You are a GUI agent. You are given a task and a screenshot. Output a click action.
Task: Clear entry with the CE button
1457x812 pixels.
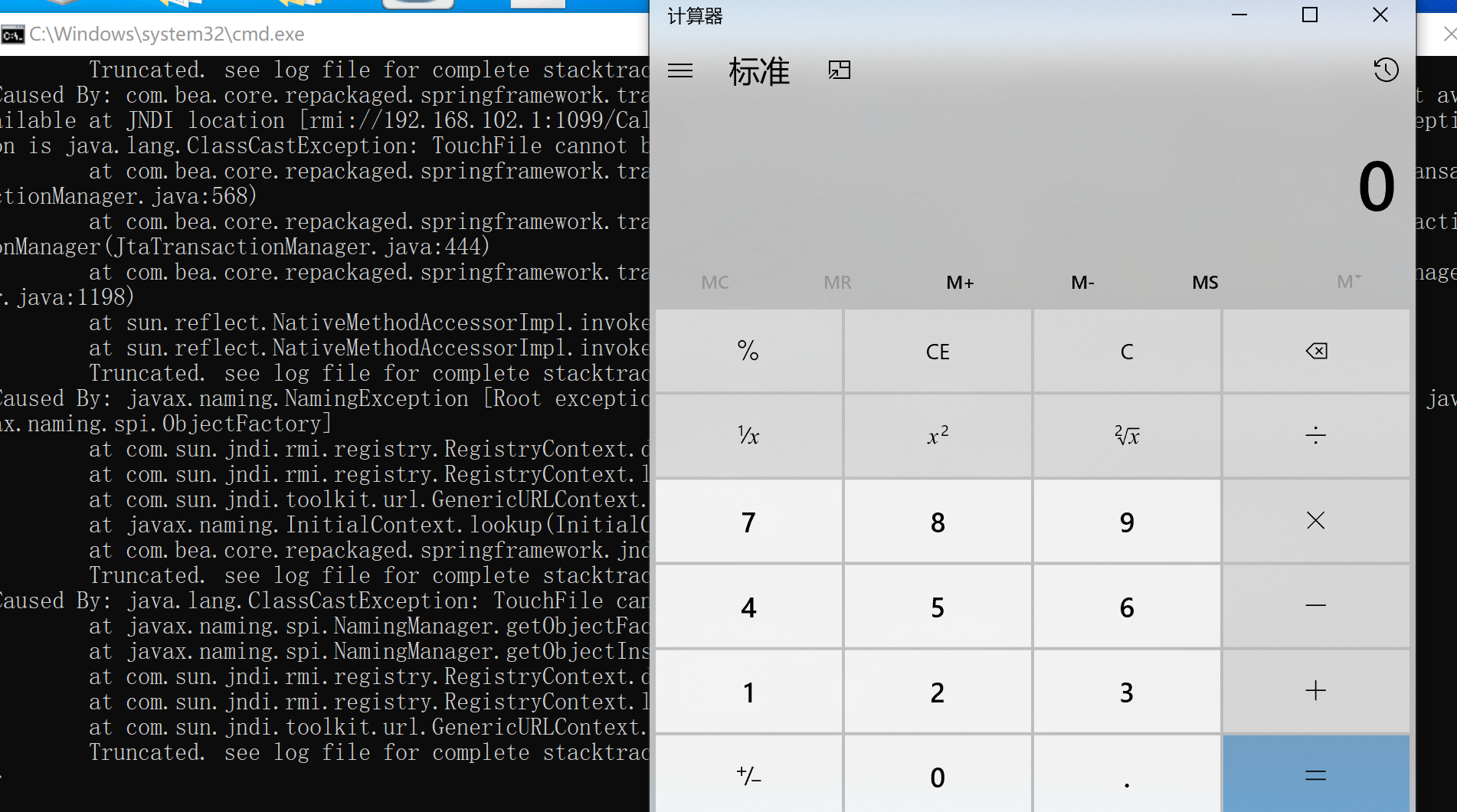pyautogui.click(x=938, y=352)
